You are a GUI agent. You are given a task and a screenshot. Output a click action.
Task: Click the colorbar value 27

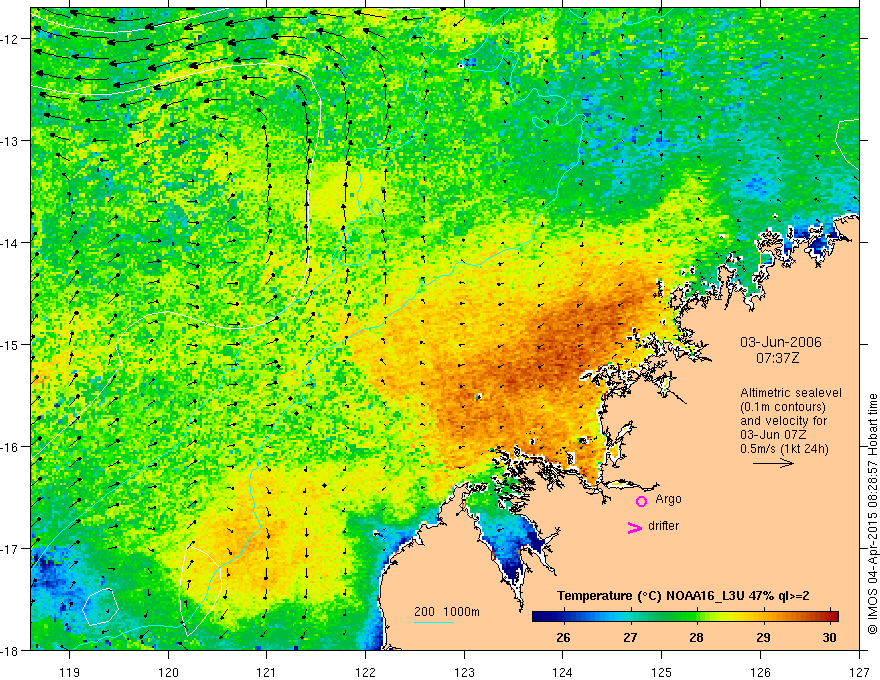(x=630, y=638)
